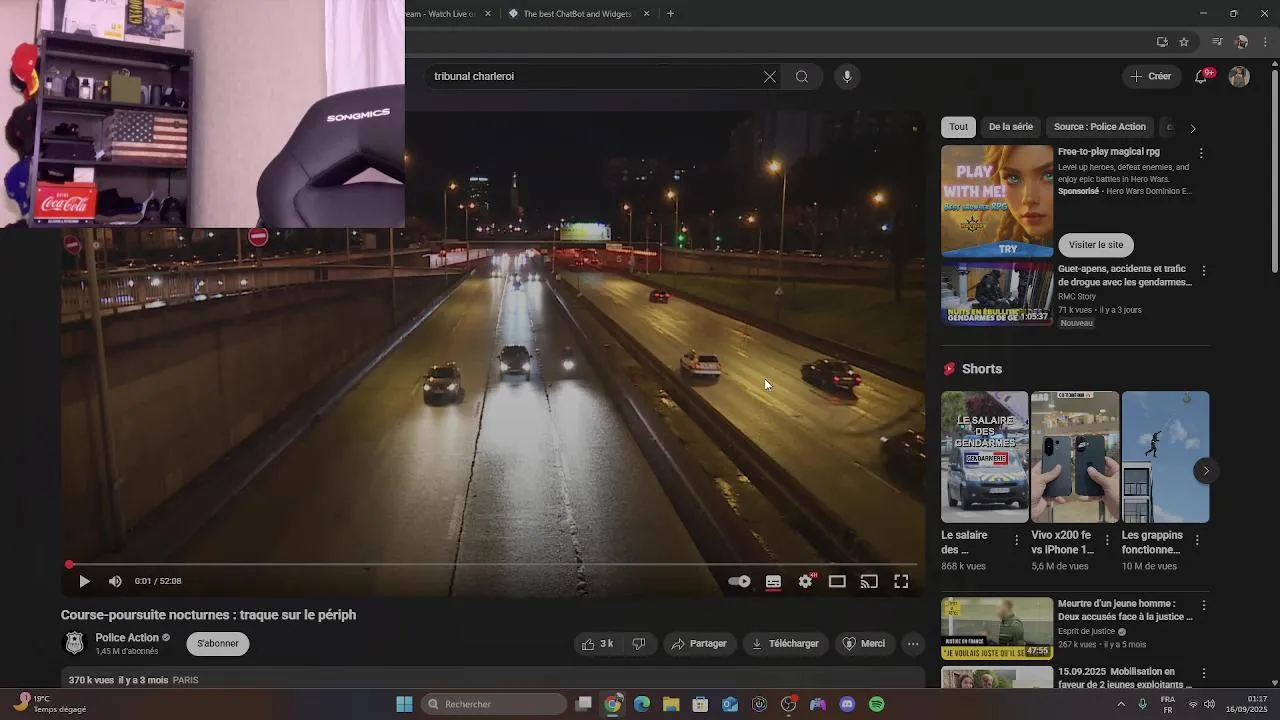Open options for 'Meurtre d'un jeune homme' video
This screenshot has width=1280, height=720.
point(1204,606)
